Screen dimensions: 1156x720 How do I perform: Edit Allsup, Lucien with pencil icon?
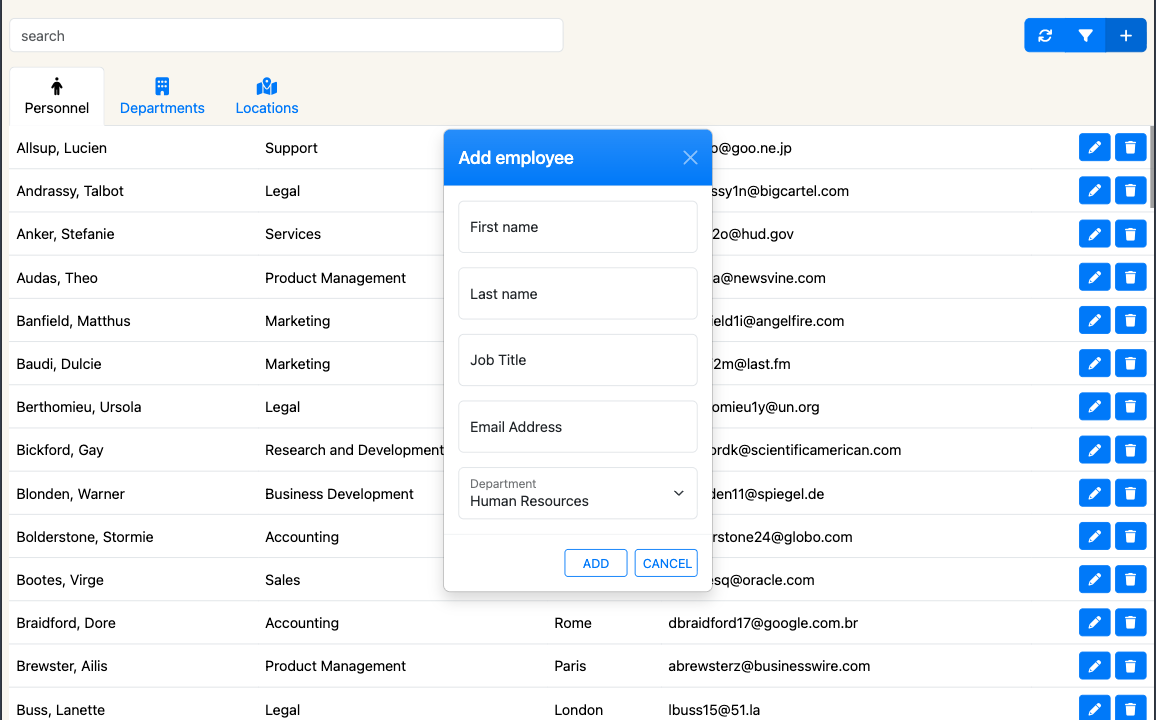(x=1094, y=147)
